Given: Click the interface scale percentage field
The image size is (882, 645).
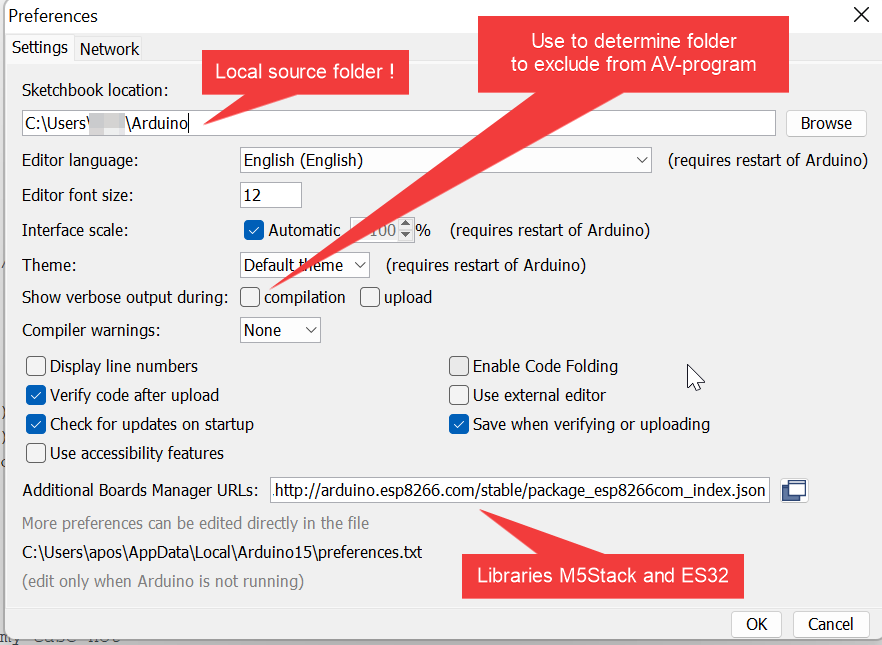Looking at the screenshot, I should click(x=375, y=230).
